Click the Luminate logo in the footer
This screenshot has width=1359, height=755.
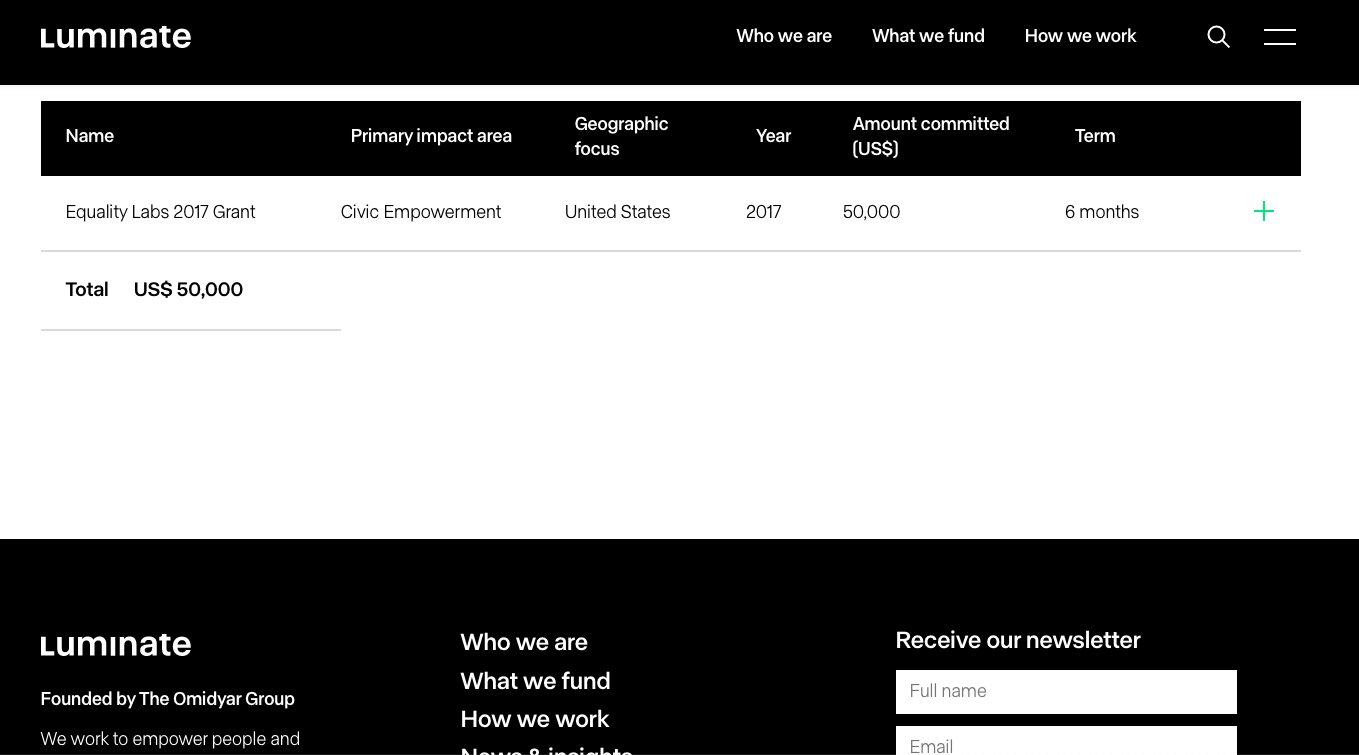tap(116, 645)
